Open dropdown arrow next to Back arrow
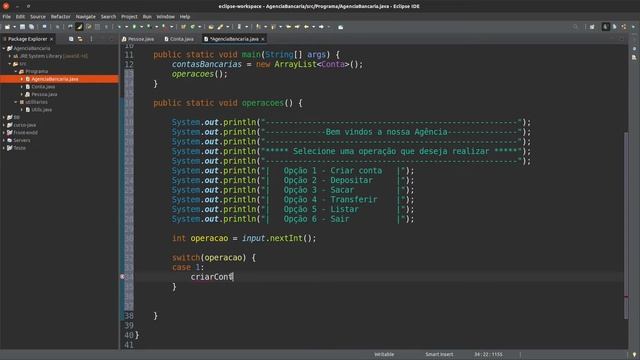 tap(313, 27)
